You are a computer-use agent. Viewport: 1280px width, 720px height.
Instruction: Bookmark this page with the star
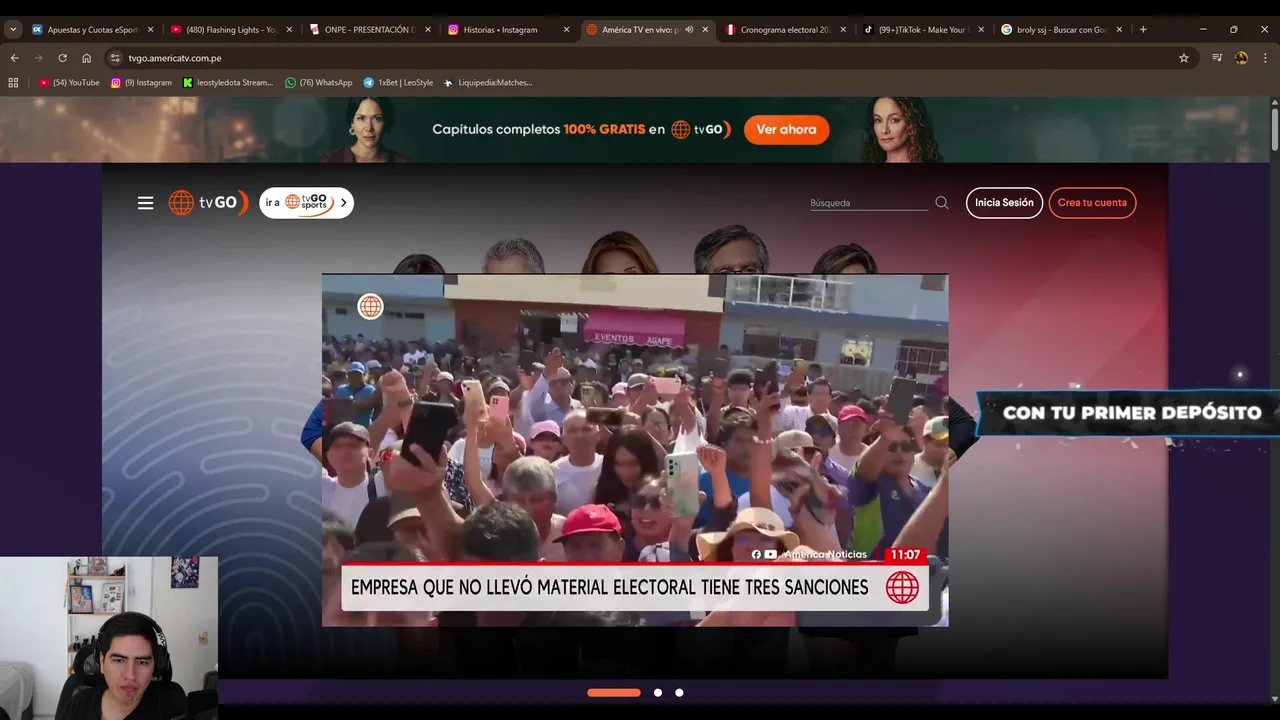click(x=1184, y=58)
